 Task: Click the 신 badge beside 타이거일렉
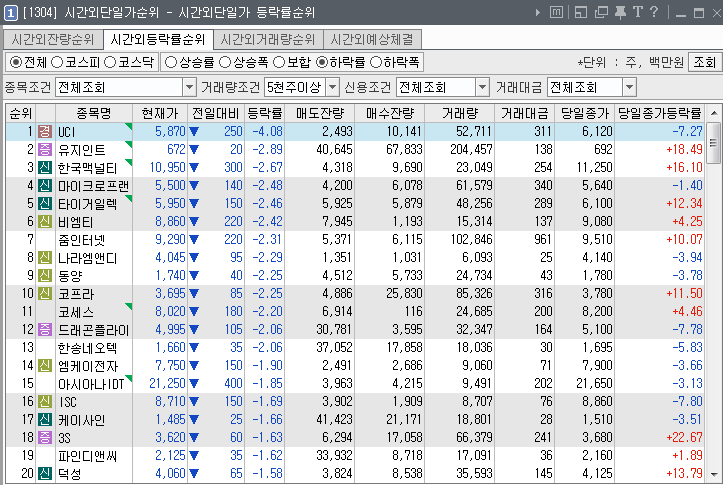pyautogui.click(x=45, y=204)
